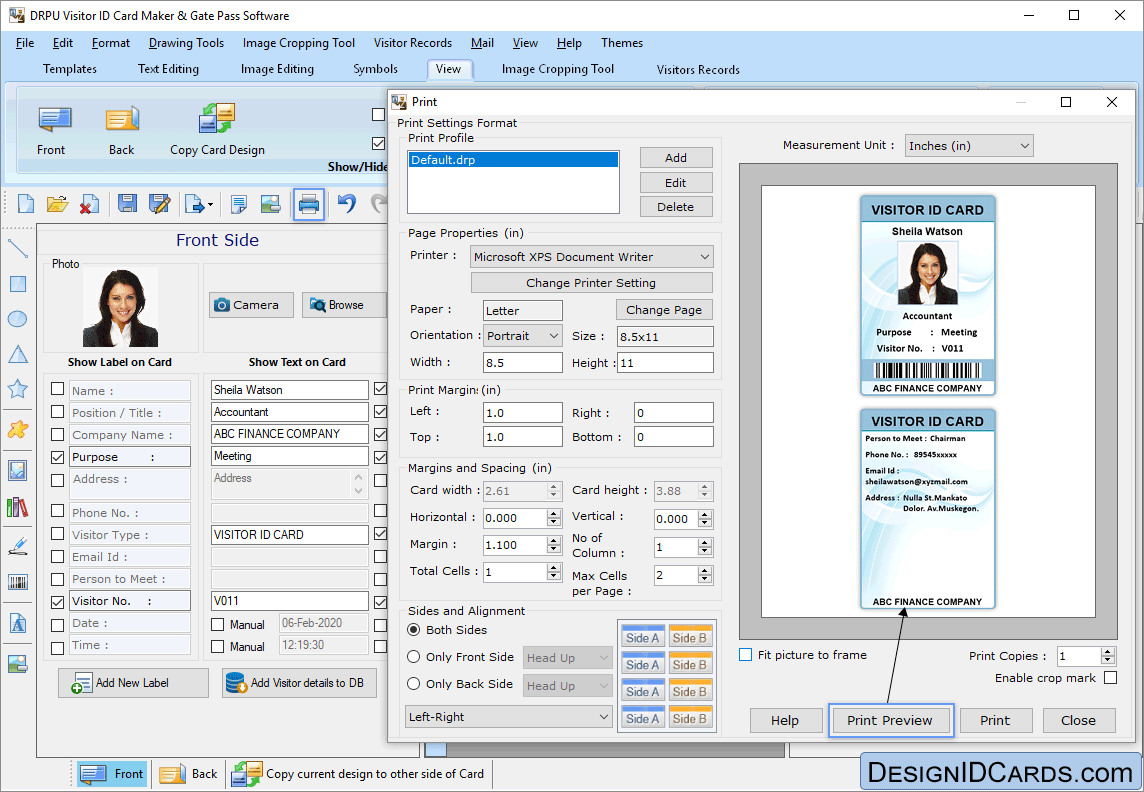Click the Print Preview button
The height and width of the screenshot is (792, 1144).
tap(889, 721)
